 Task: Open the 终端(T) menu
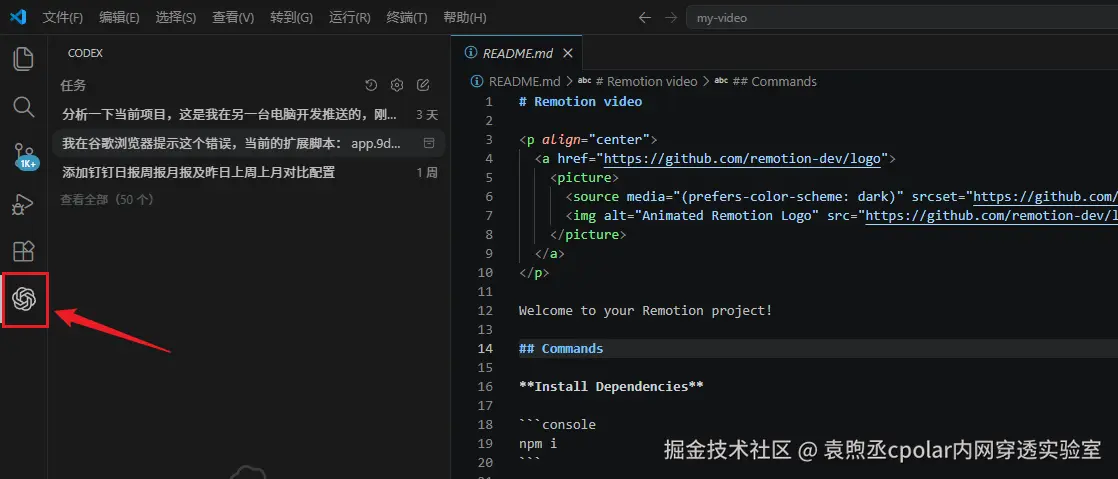(406, 17)
